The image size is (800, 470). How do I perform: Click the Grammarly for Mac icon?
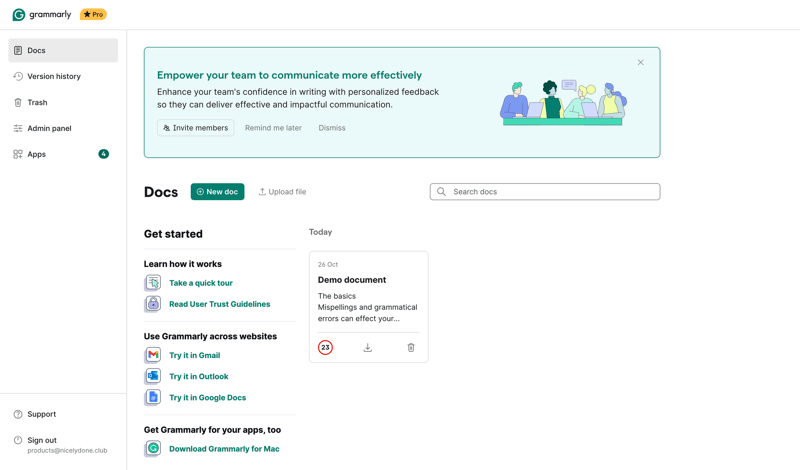pyautogui.click(x=153, y=449)
